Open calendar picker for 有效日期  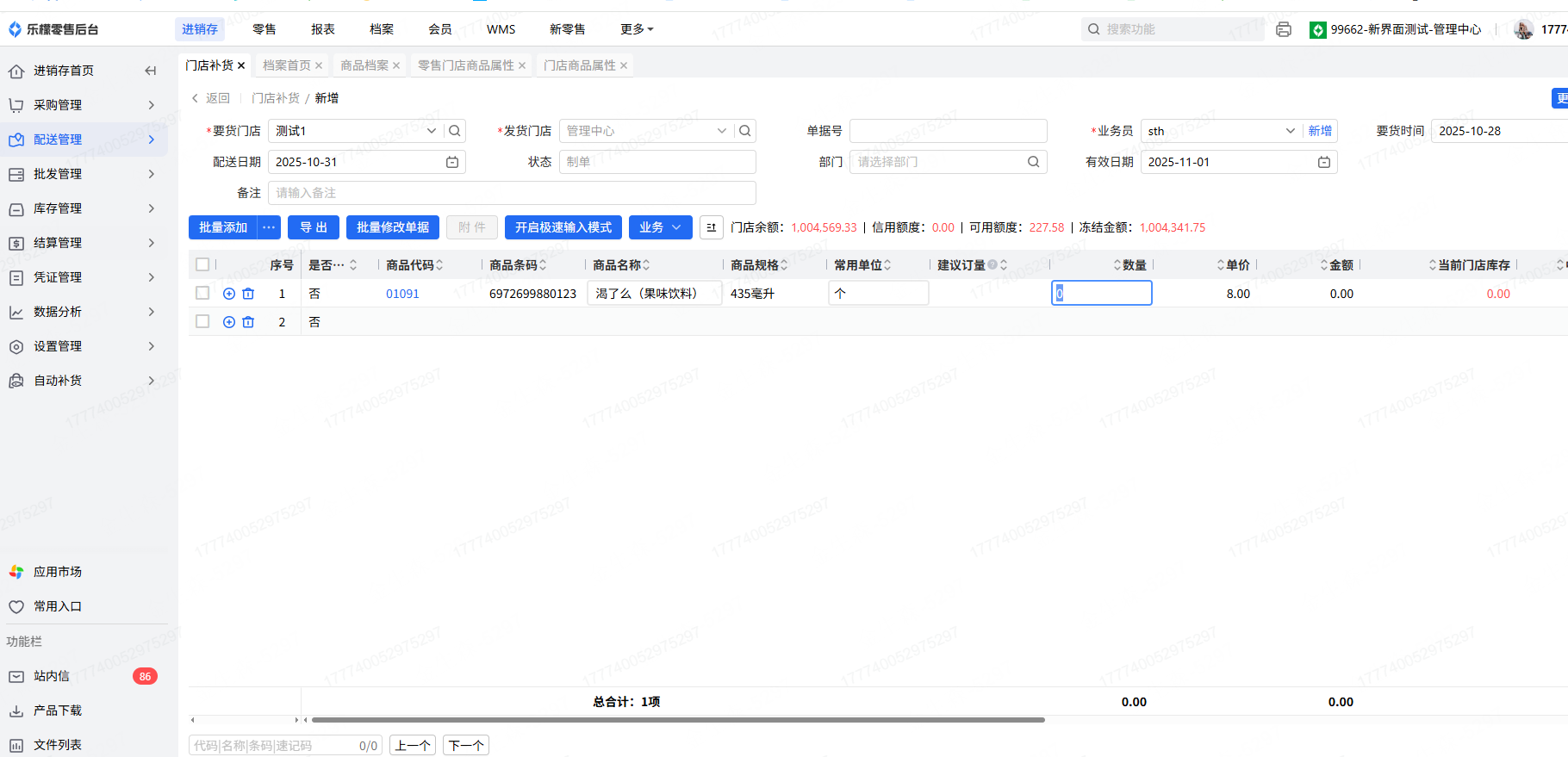click(x=1324, y=162)
